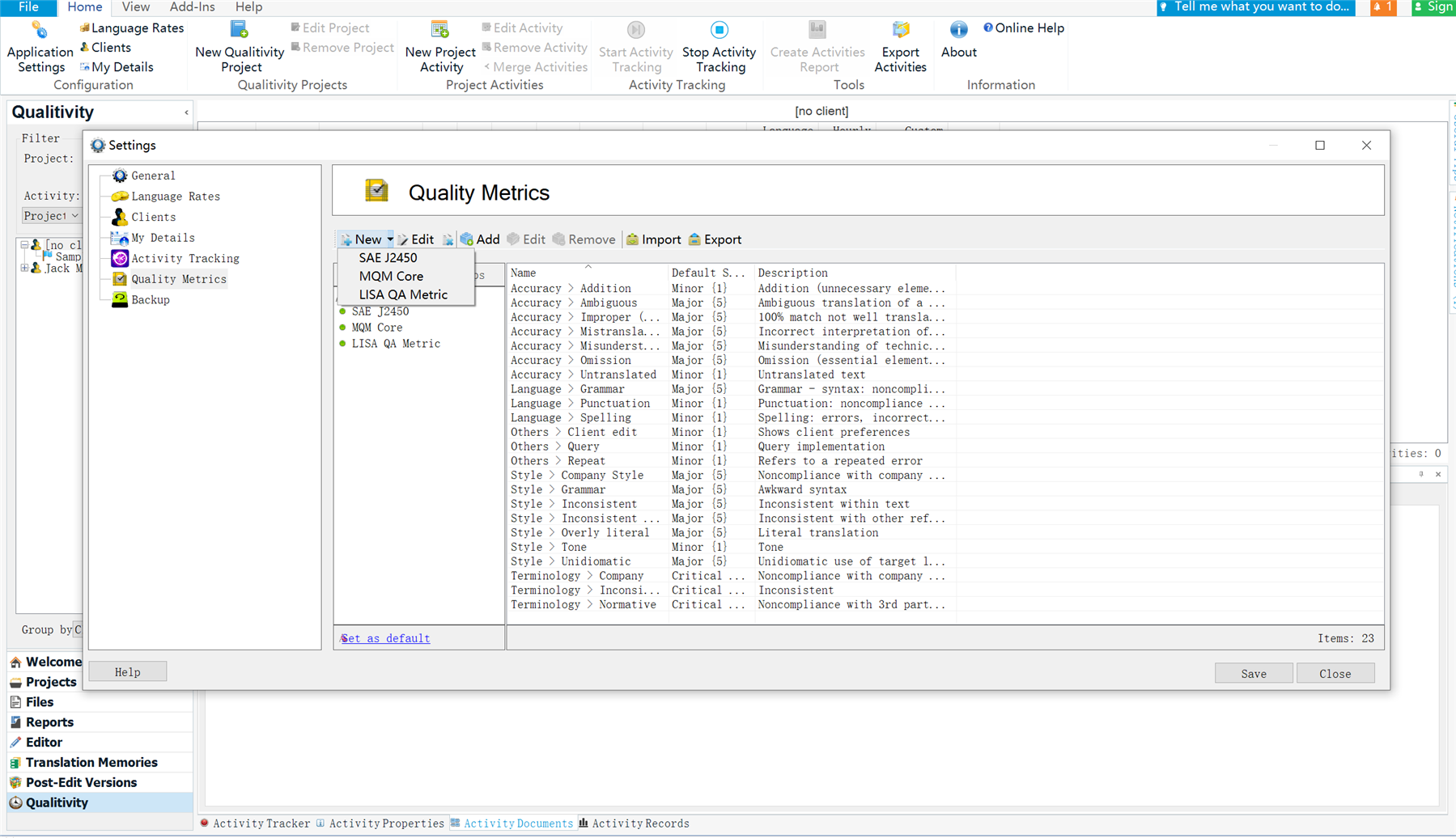
Task: Click Import in Quality Metrics toolbar
Action: click(x=653, y=239)
